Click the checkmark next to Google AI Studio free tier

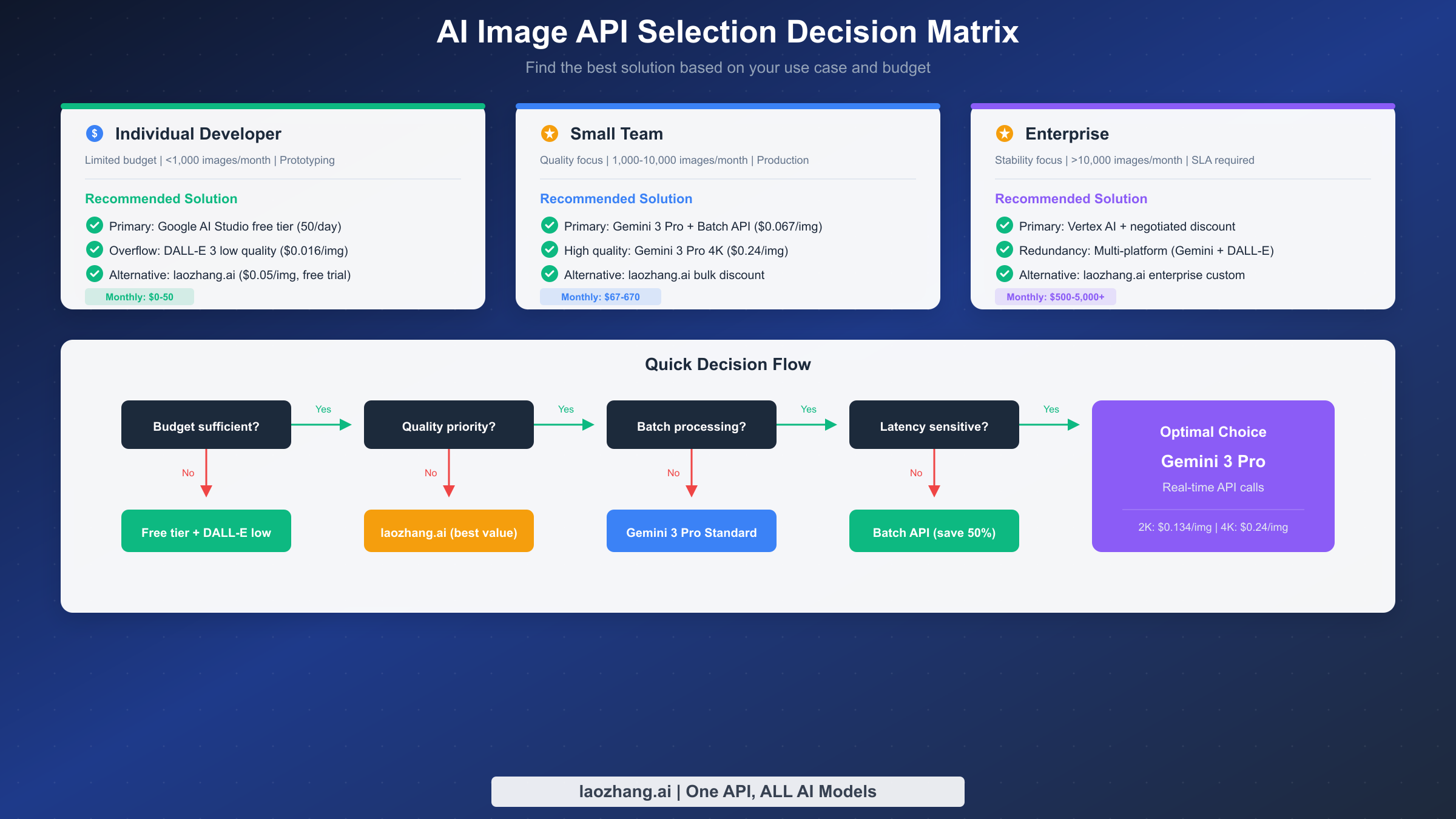coord(94,225)
